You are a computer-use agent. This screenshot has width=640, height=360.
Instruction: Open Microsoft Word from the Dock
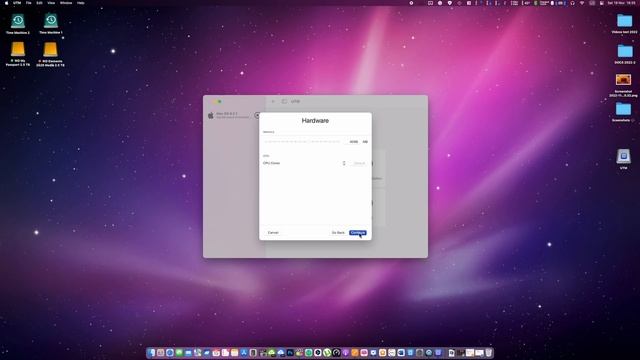pos(401,353)
